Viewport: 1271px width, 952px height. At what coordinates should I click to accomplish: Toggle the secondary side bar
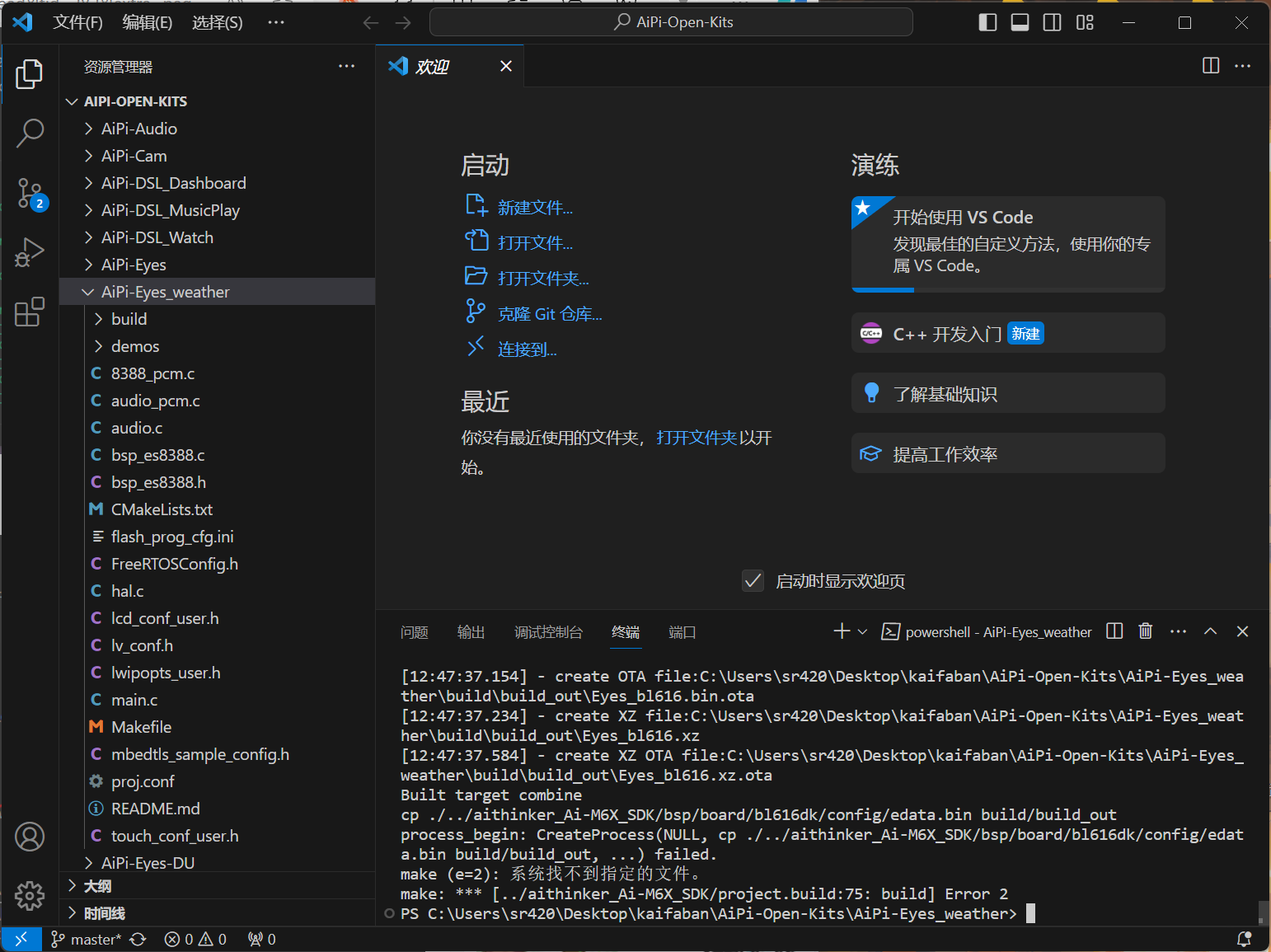point(1053,22)
